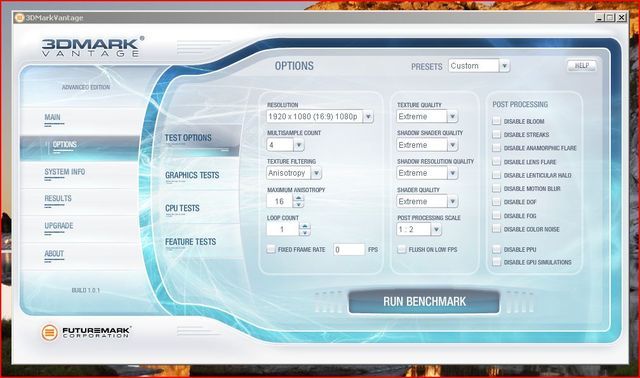Open the Presets Custom dropdown
Screen dimensions: 640x378
pos(504,66)
